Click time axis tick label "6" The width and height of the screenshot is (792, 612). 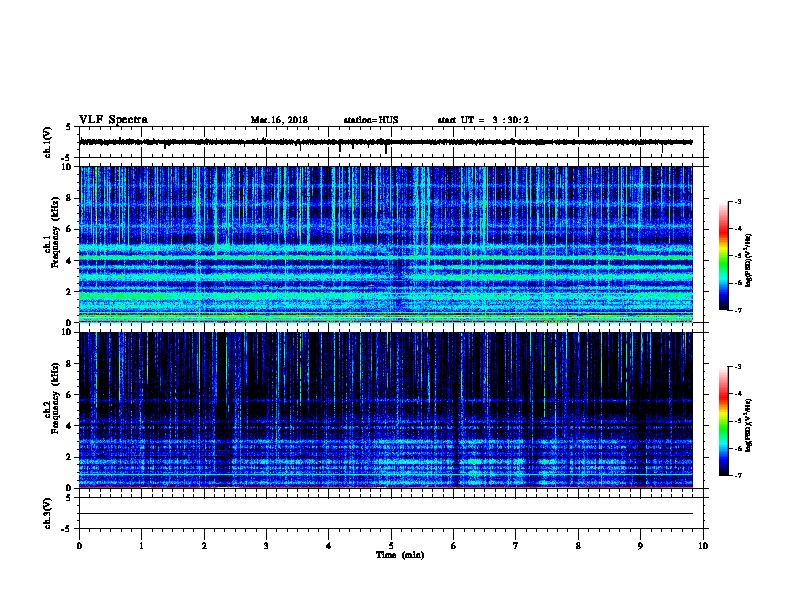(453, 546)
